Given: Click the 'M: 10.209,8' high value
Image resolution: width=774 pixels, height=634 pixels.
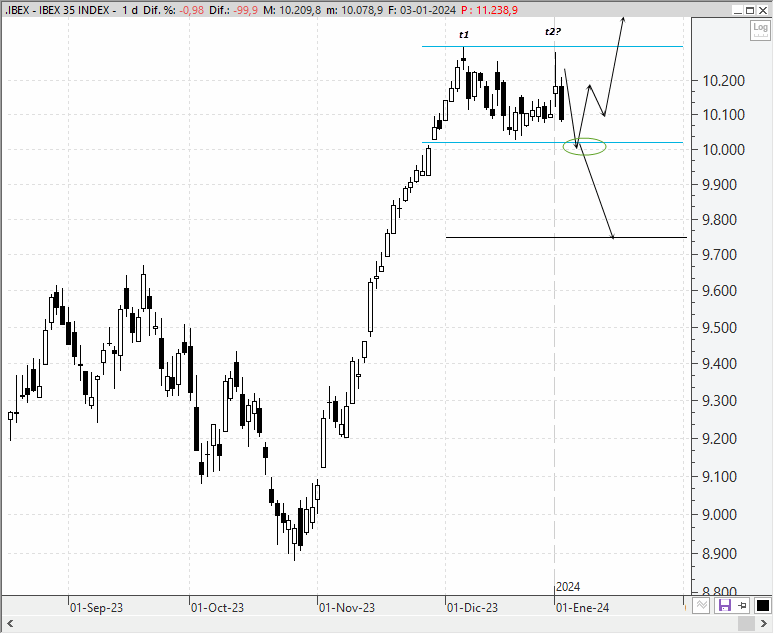Looking at the screenshot, I should tap(292, 10).
